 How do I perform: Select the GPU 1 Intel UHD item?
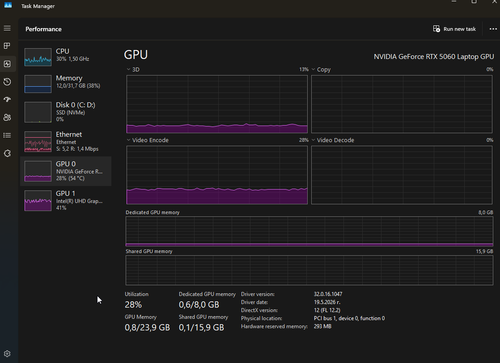coord(66,200)
